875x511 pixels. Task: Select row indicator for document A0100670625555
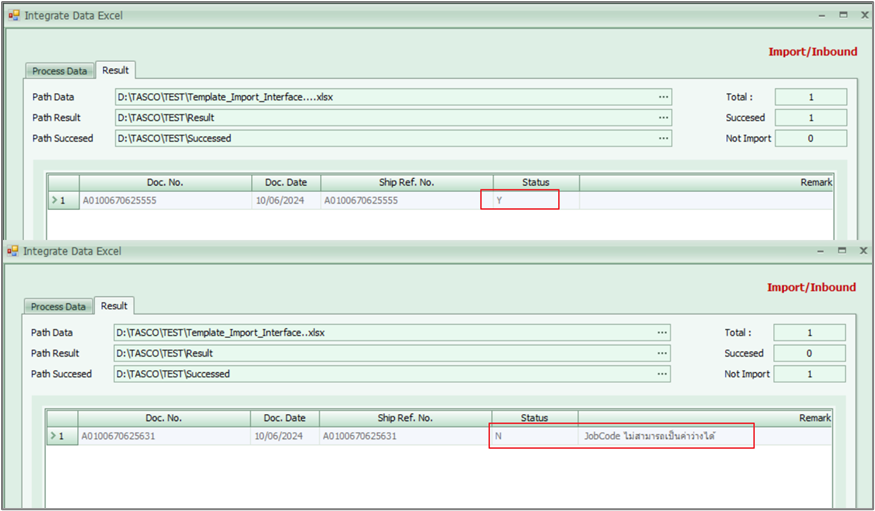tap(63, 201)
